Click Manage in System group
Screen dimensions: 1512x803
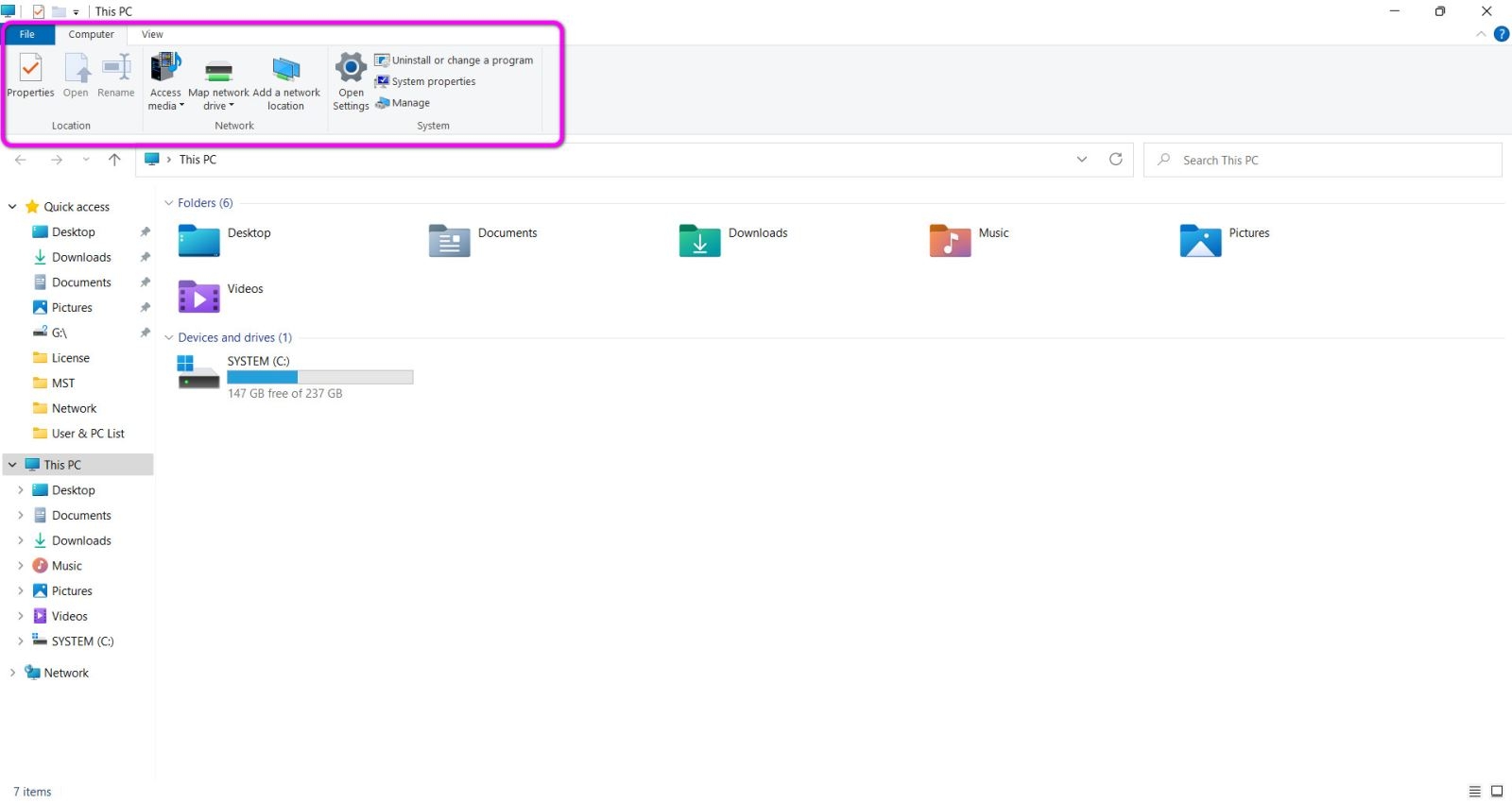pyautogui.click(x=403, y=103)
